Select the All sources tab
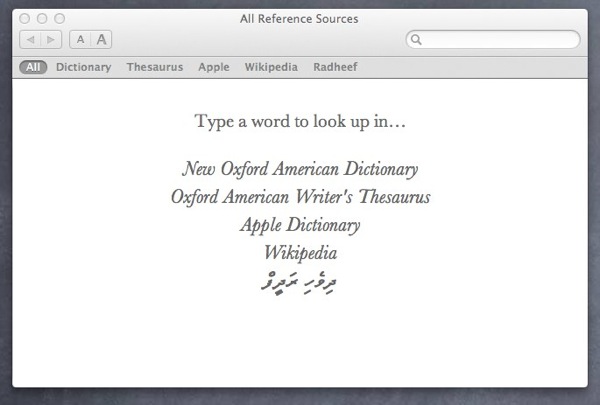This screenshot has width=600, height=405. pos(33,67)
